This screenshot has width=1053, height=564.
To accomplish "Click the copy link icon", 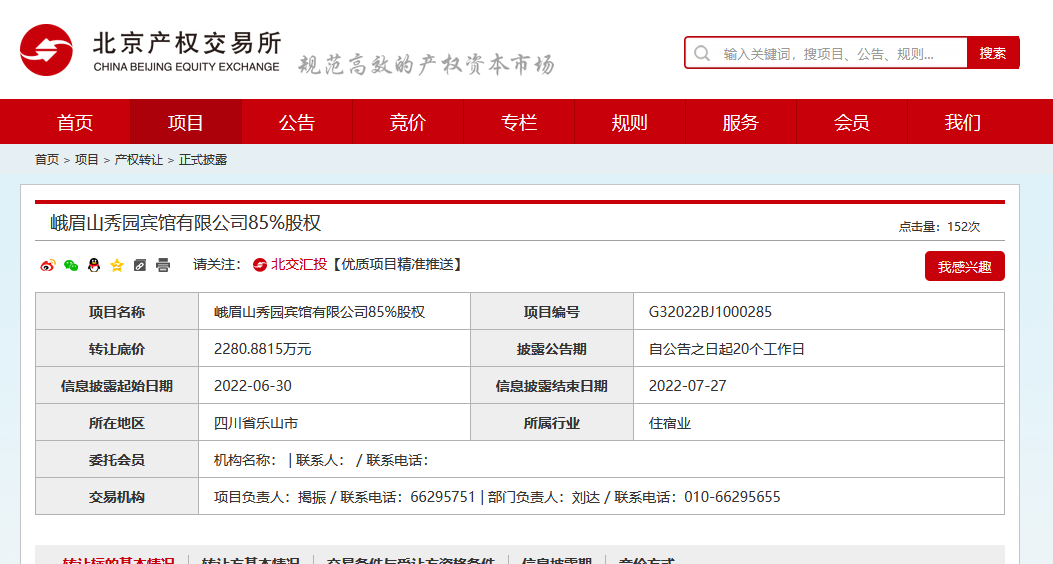I will pos(139,265).
